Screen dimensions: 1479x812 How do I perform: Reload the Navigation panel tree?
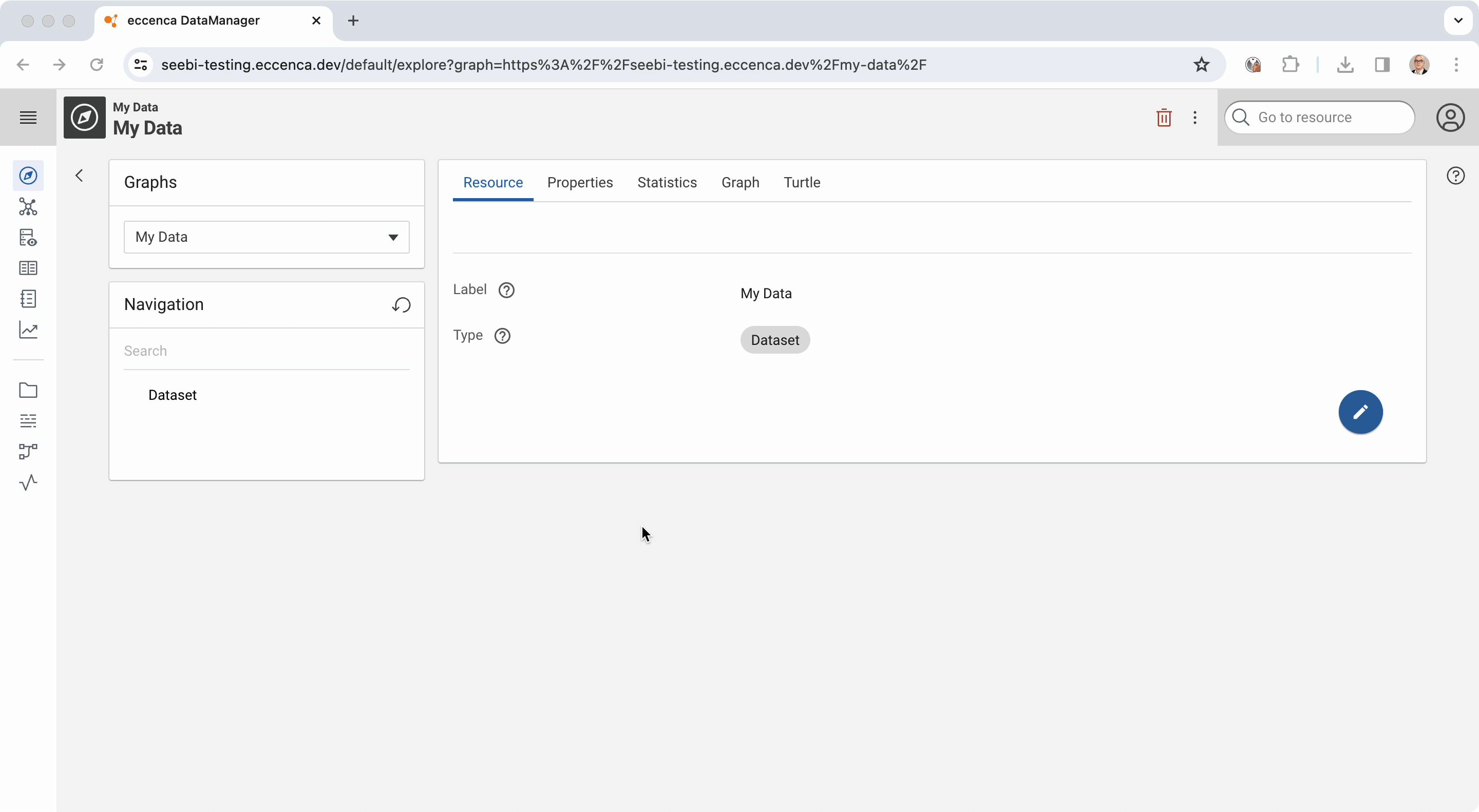click(x=401, y=305)
